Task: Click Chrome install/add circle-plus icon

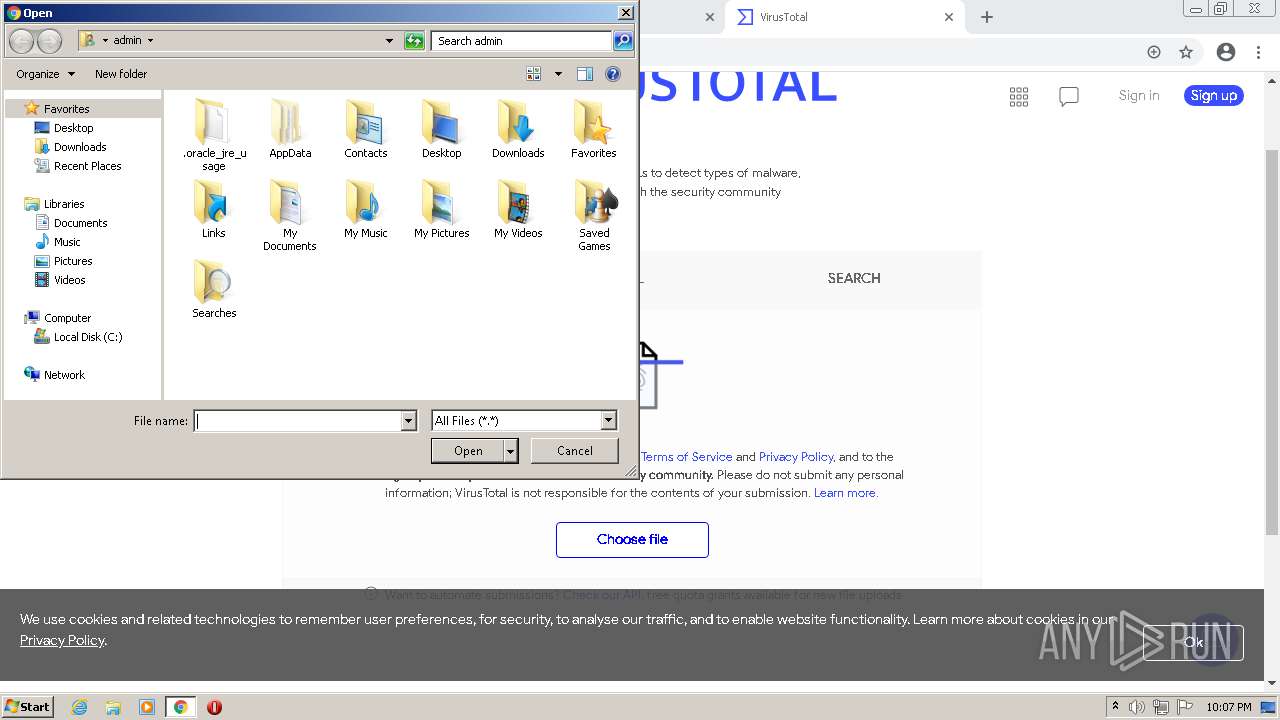Action: (x=1154, y=52)
